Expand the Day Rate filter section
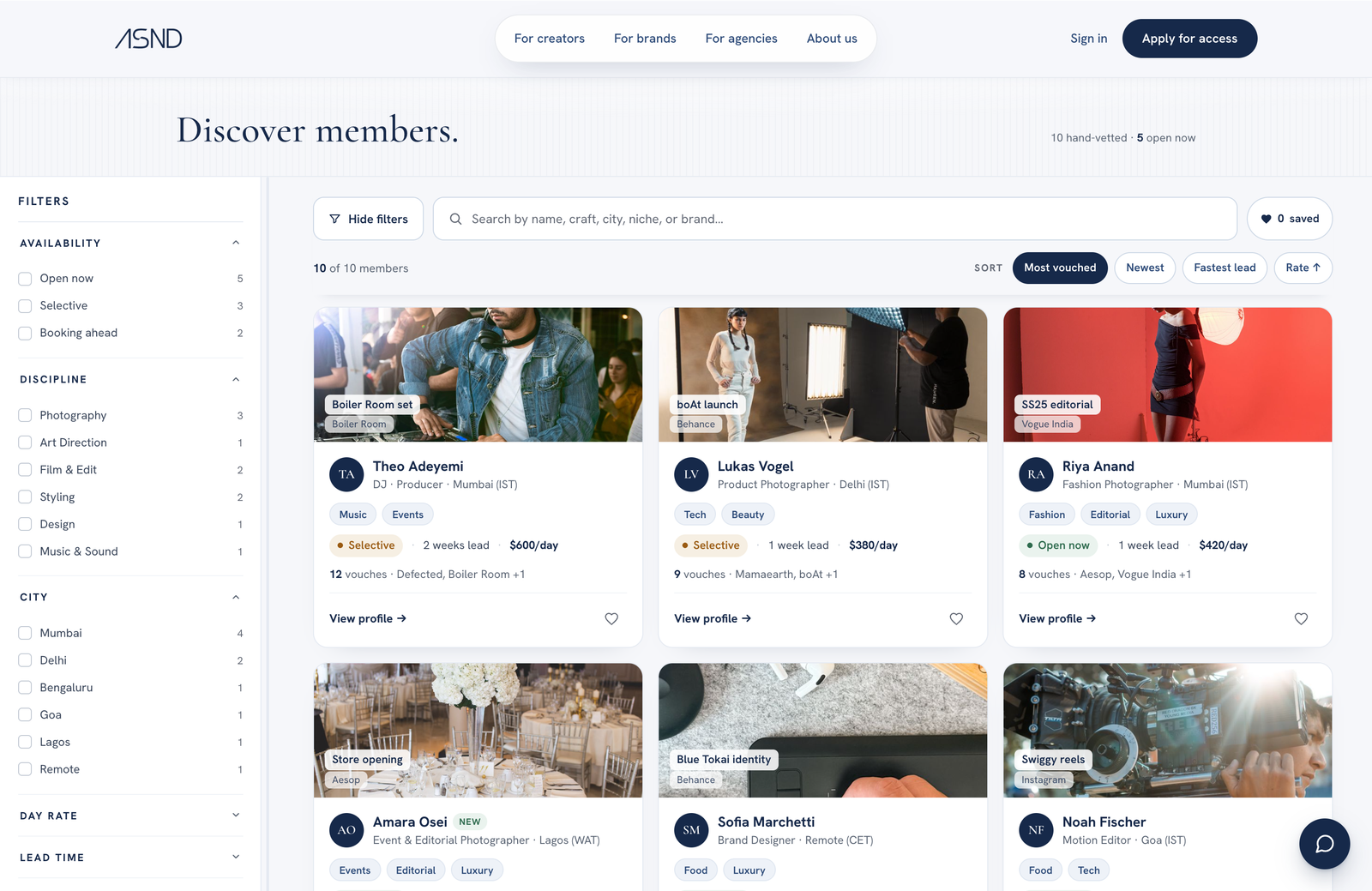 (130, 816)
